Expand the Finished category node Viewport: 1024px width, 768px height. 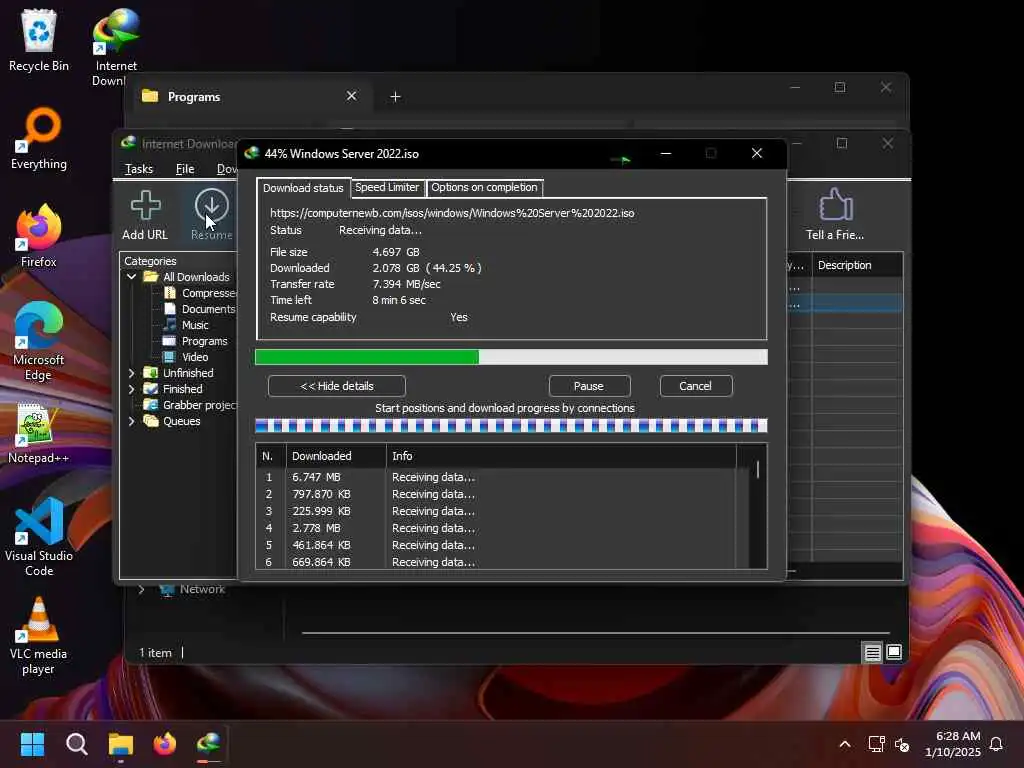(x=131, y=389)
